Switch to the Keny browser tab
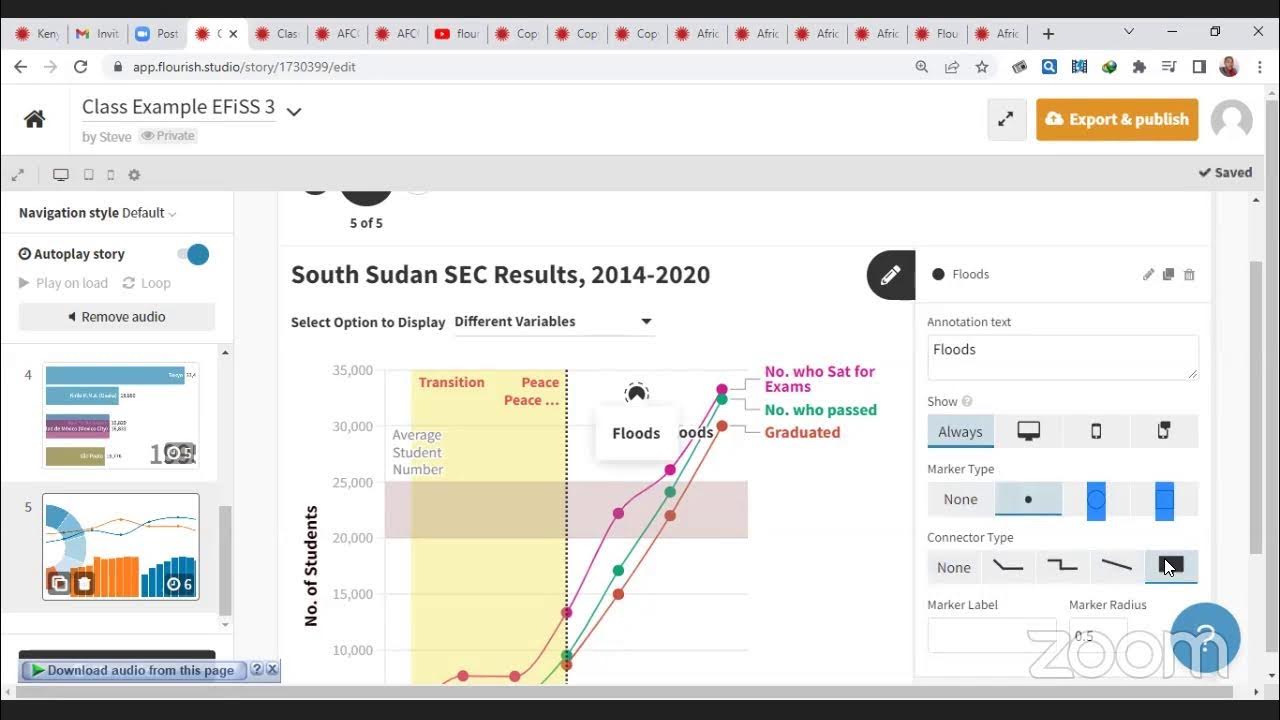The image size is (1280, 720). (37, 33)
